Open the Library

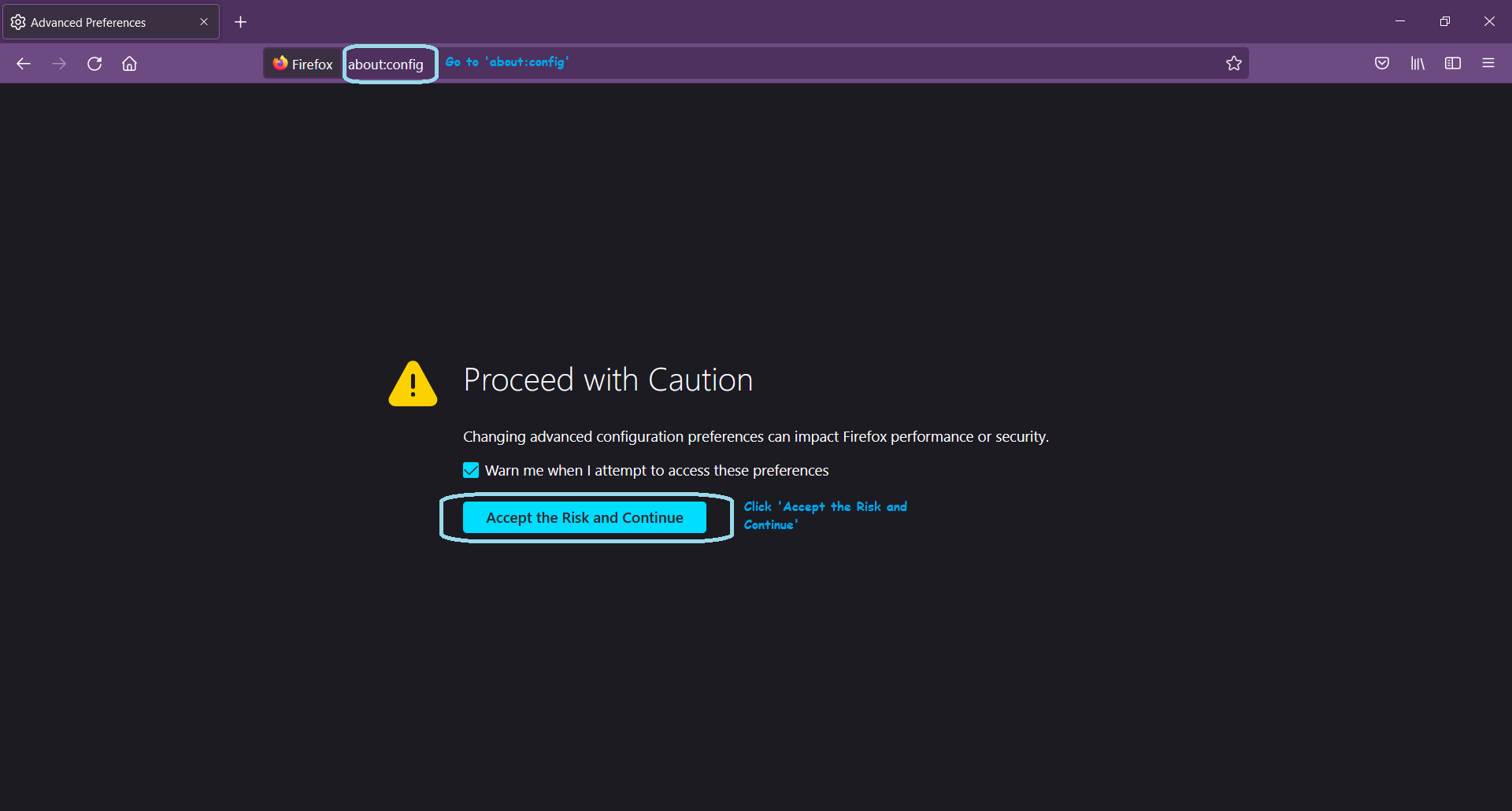[x=1417, y=63]
